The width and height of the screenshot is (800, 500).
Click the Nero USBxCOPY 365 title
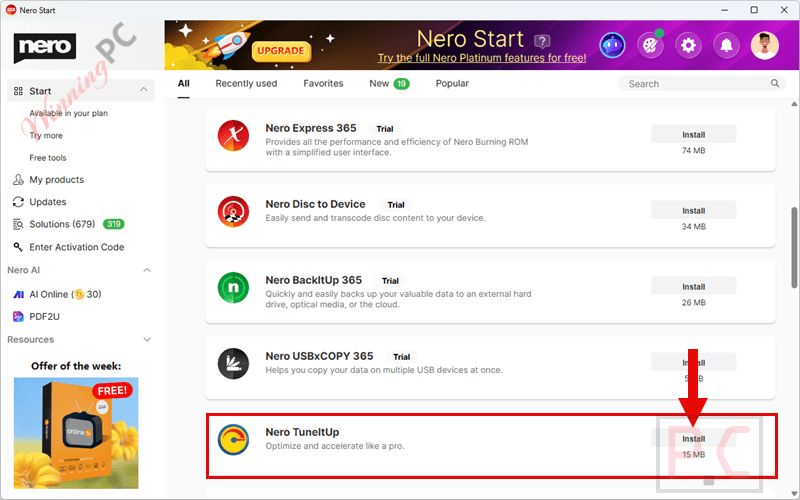319,356
